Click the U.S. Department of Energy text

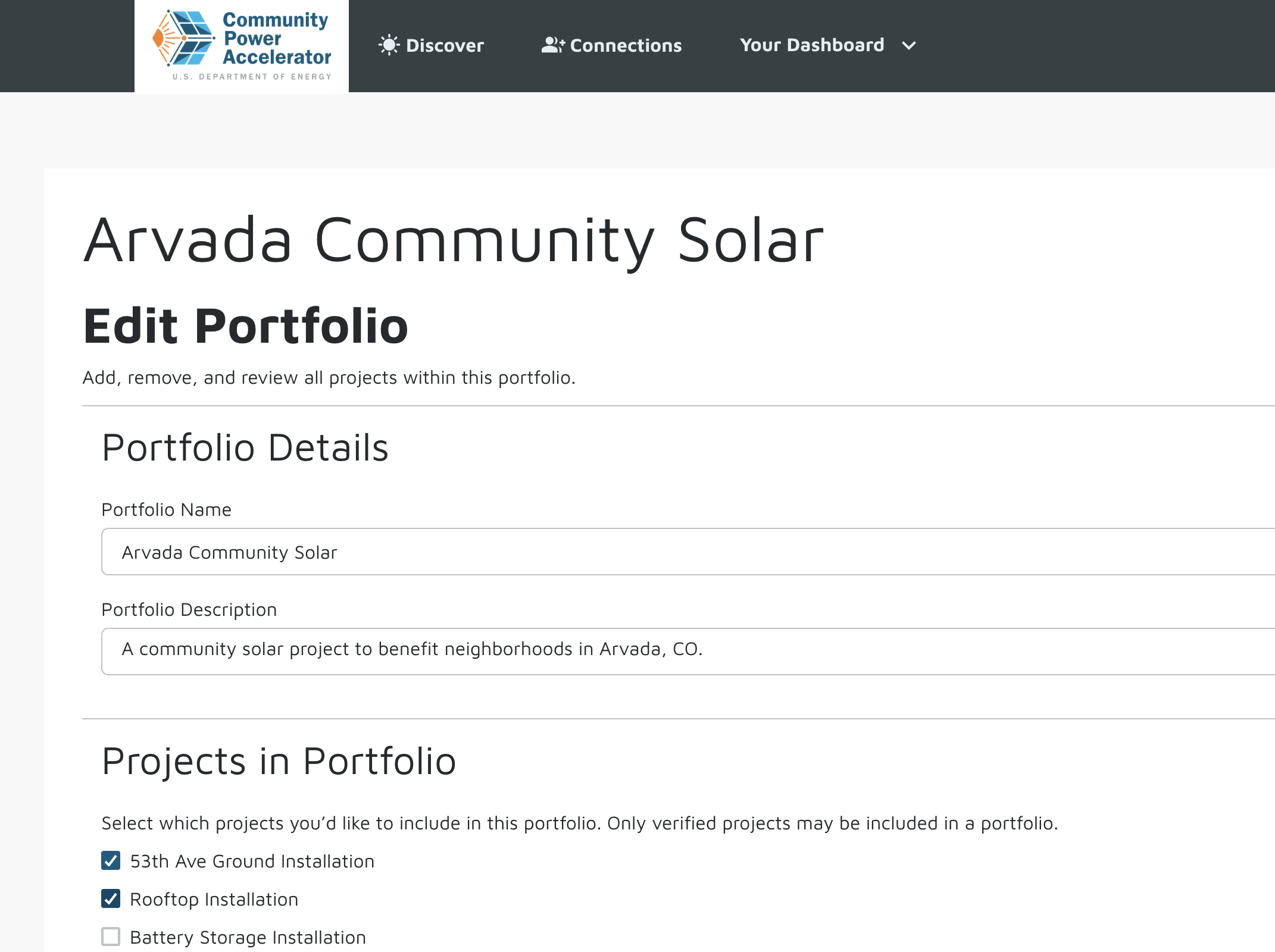click(x=252, y=77)
